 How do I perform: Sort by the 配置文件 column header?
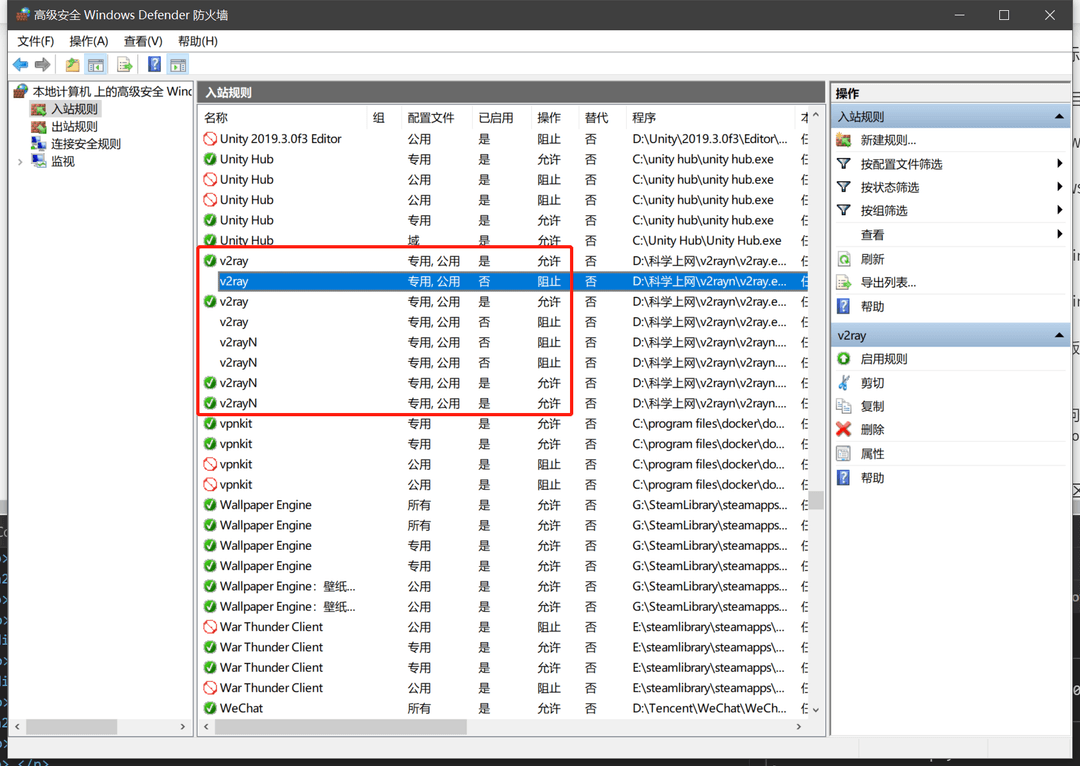coord(437,118)
